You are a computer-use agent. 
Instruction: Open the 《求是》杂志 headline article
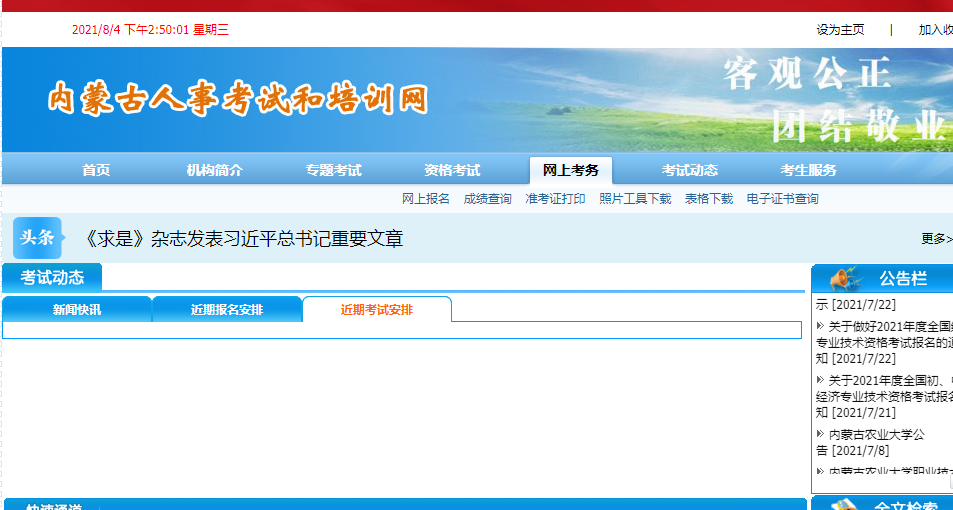(242, 238)
